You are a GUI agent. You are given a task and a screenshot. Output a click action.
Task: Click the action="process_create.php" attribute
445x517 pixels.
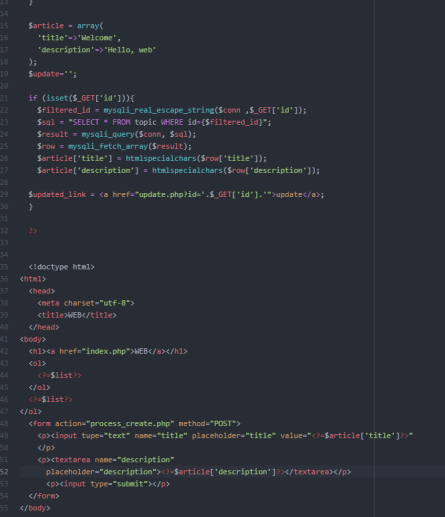coord(114,424)
